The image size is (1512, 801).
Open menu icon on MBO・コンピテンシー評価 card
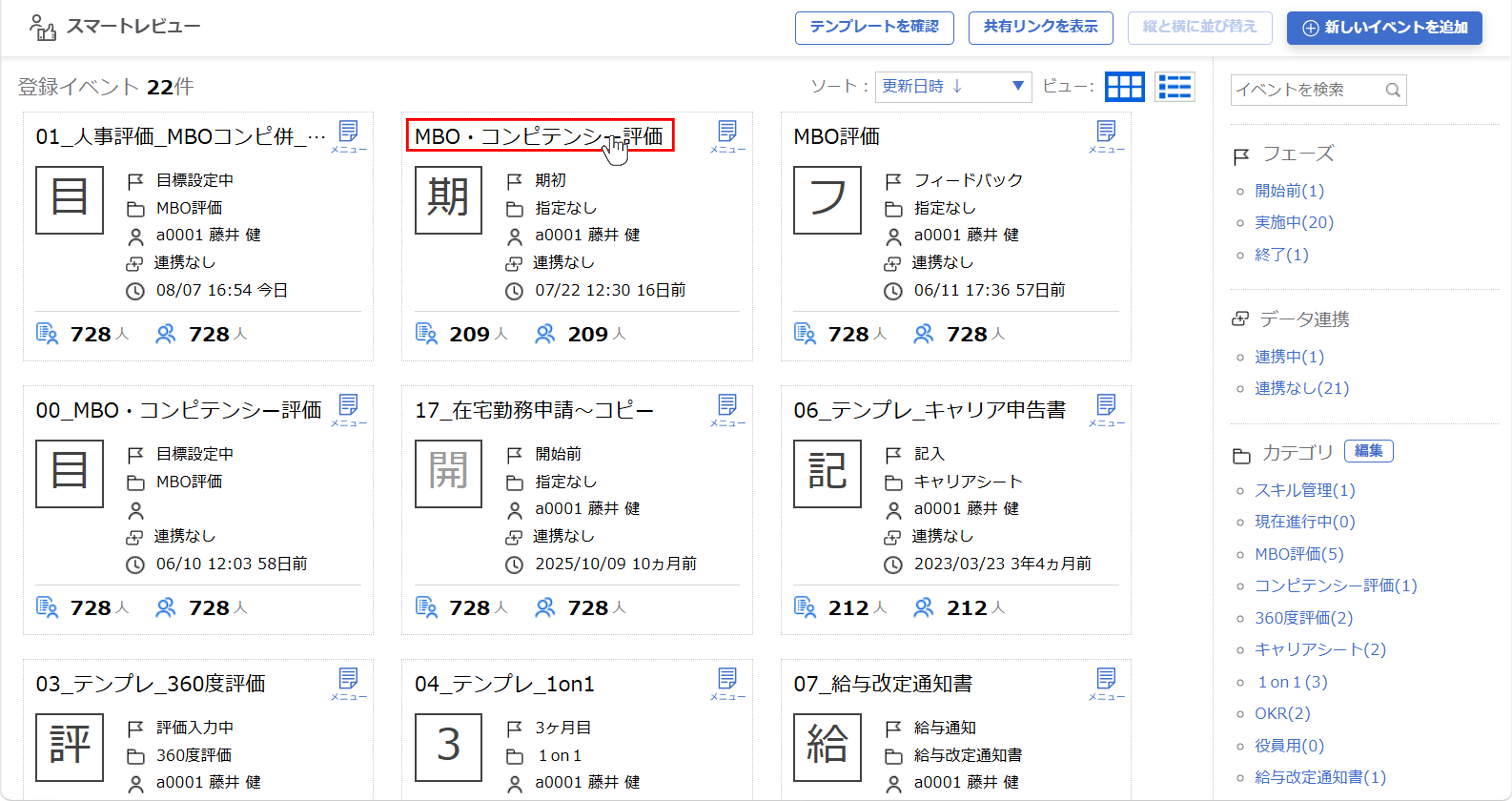(727, 136)
